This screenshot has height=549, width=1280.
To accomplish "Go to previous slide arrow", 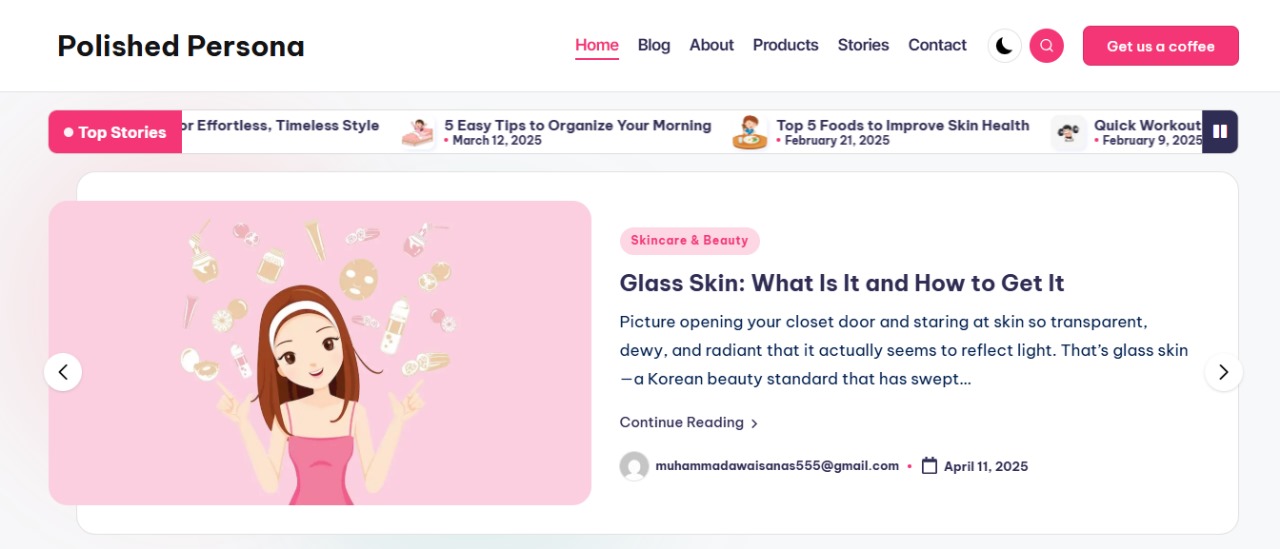I will 63,372.
